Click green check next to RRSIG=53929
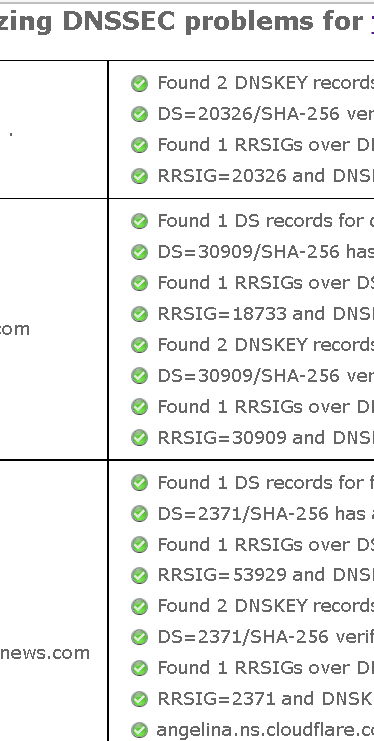The width and height of the screenshot is (374, 741). point(139,576)
